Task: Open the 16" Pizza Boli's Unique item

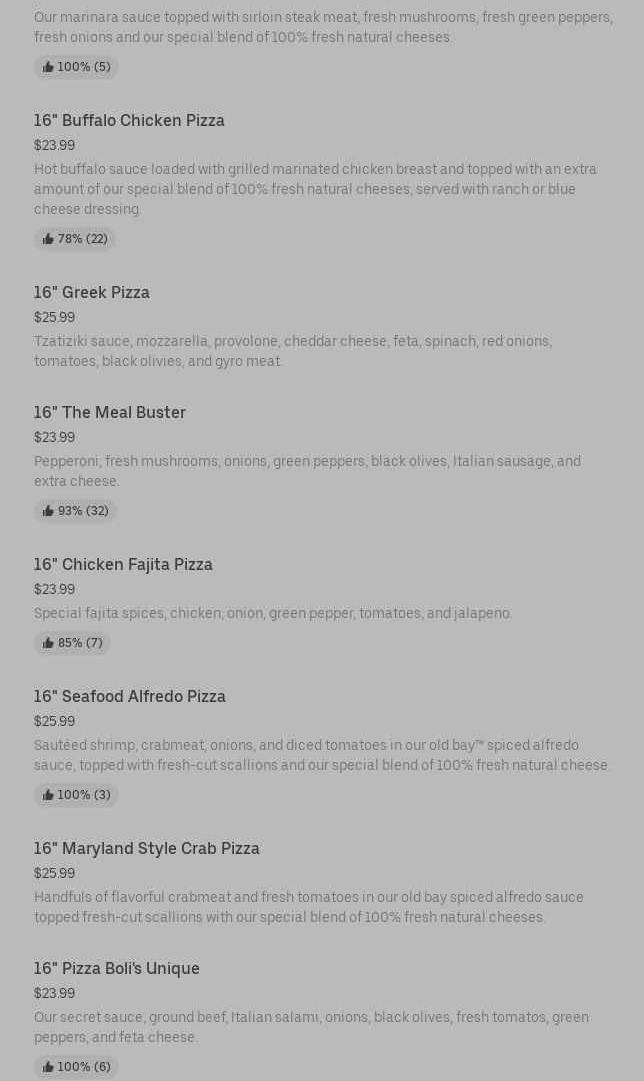Action: 117,968
